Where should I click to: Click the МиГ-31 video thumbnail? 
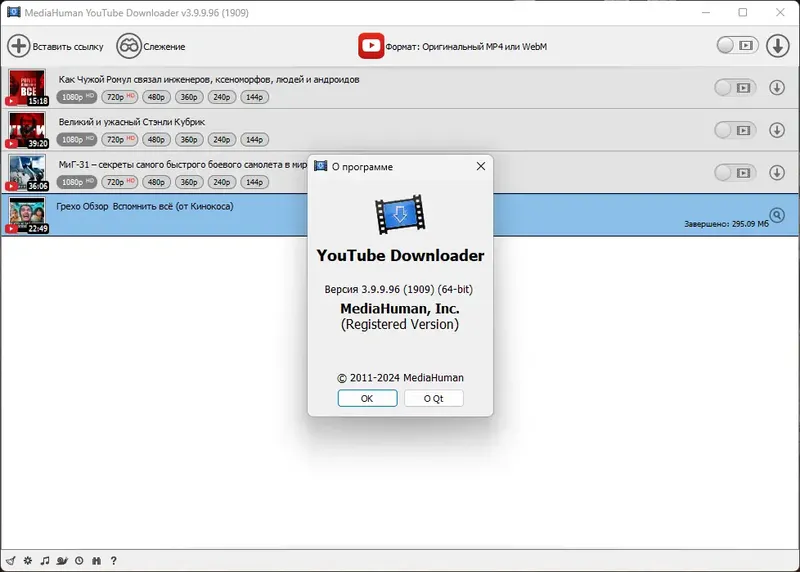[x=27, y=172]
